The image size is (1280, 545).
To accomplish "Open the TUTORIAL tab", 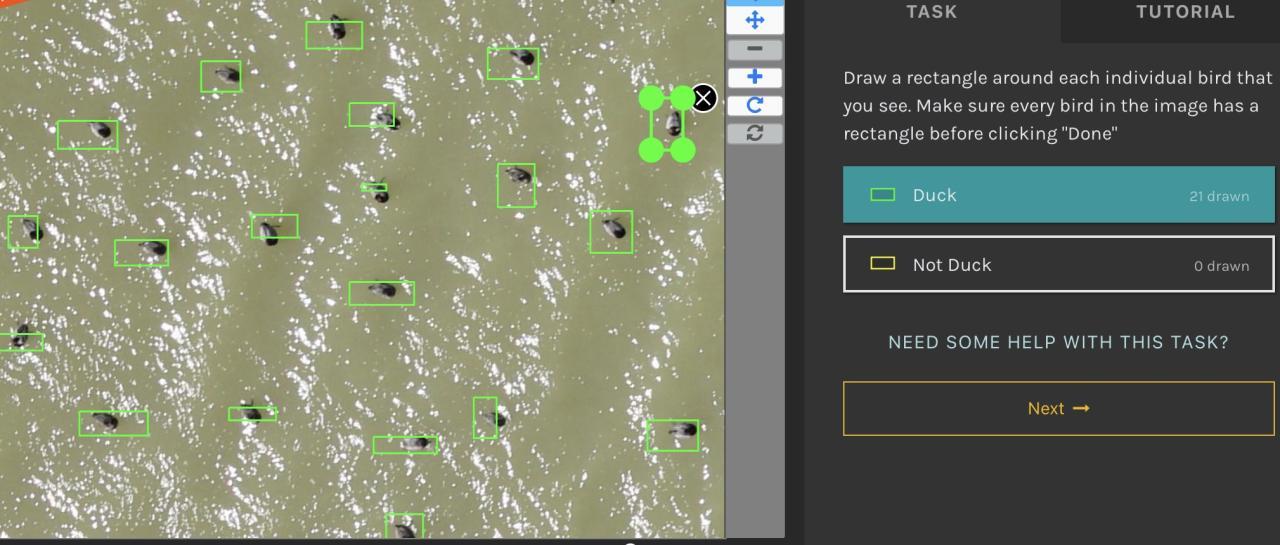I will [1184, 13].
